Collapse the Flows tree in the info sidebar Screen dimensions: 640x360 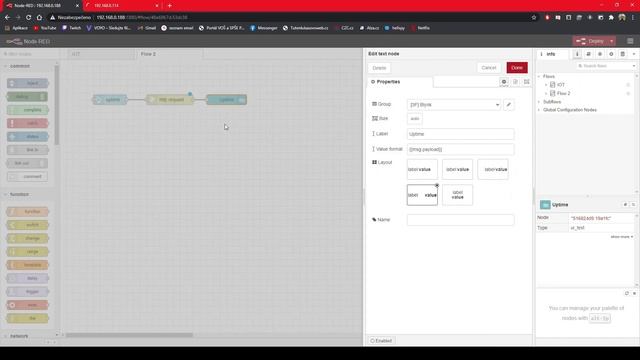(539, 76)
